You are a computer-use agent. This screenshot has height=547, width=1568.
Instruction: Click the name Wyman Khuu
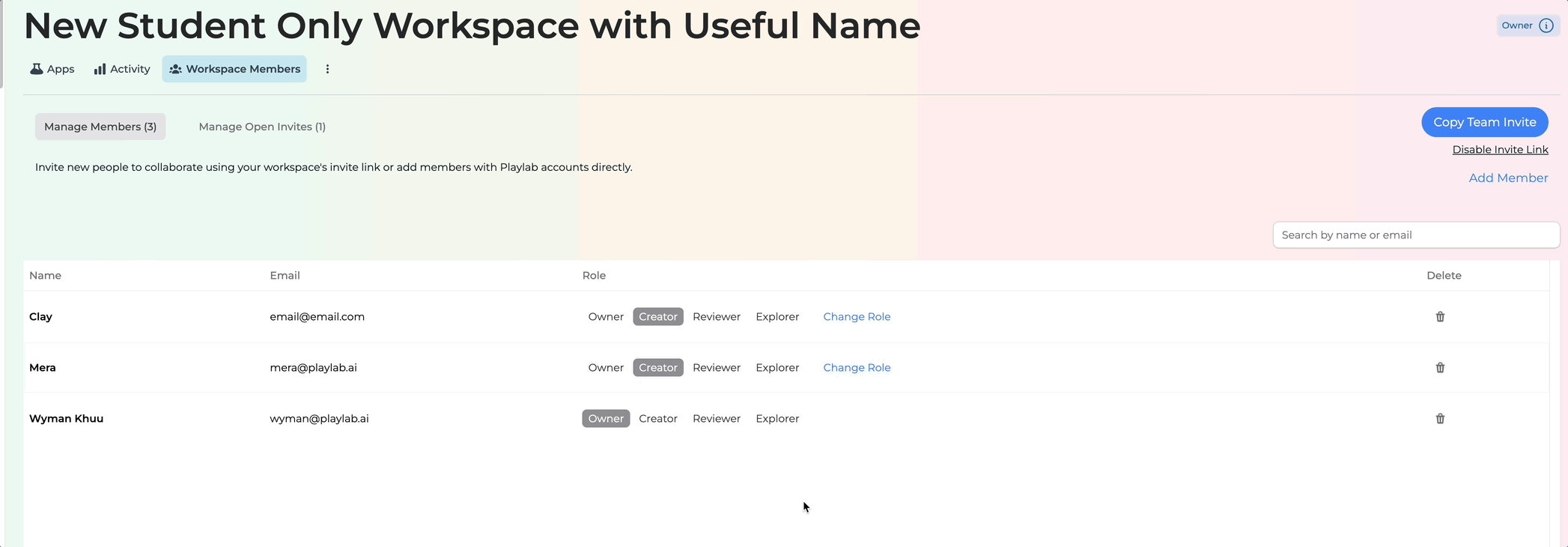(x=66, y=419)
